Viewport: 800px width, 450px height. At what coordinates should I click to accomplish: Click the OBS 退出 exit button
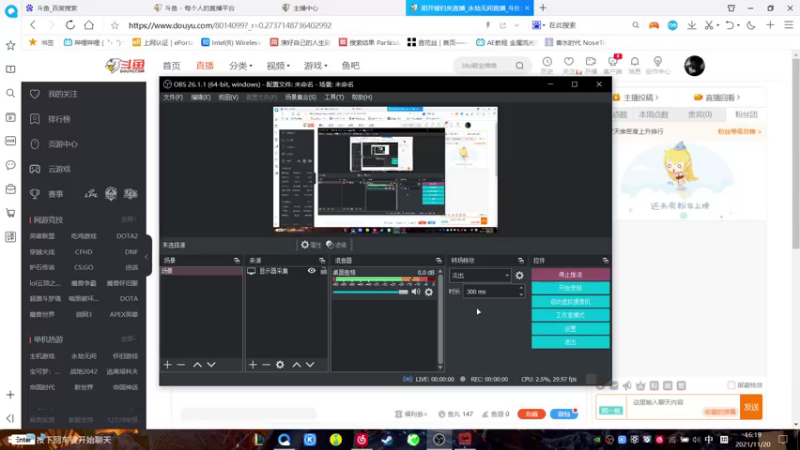click(570, 342)
